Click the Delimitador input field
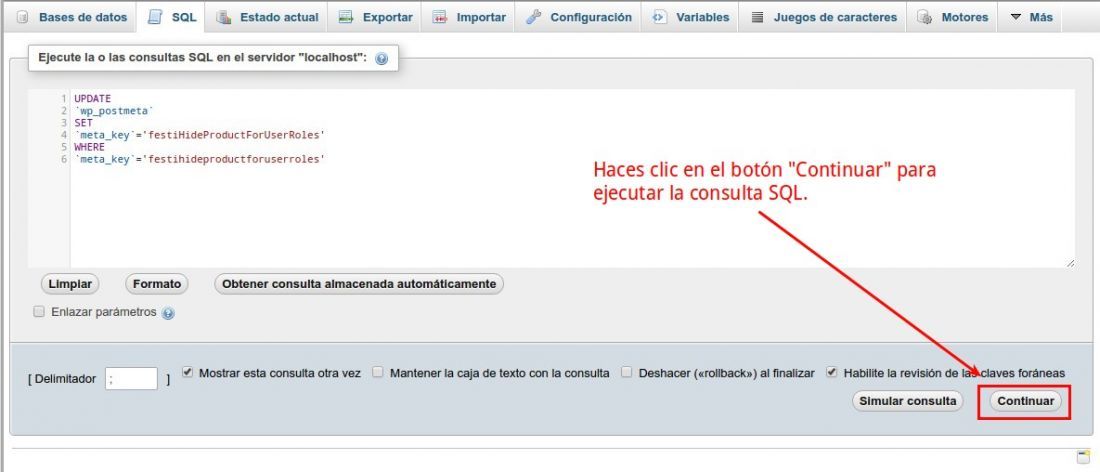1100x472 pixels. (x=131, y=379)
